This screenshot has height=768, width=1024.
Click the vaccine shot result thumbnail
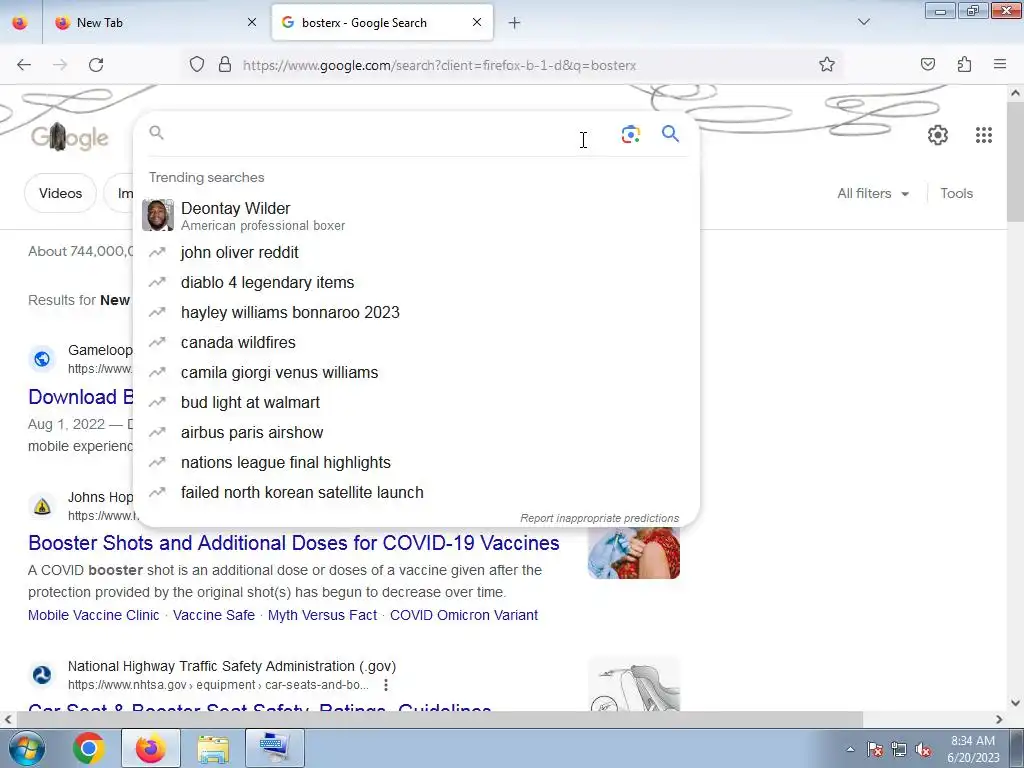(633, 553)
